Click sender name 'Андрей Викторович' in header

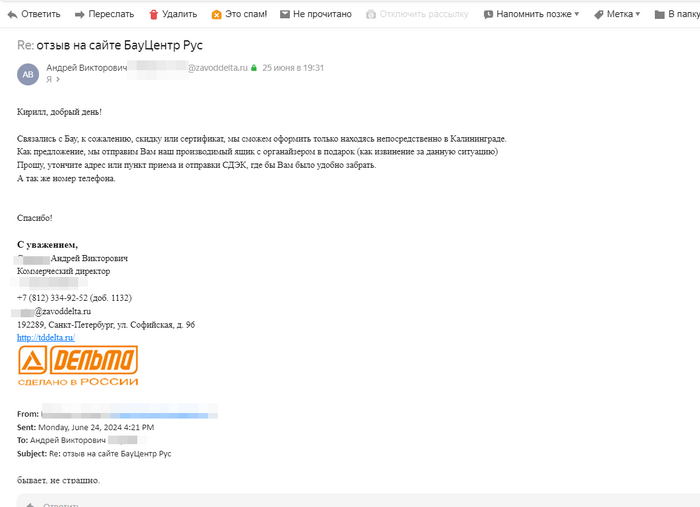tap(87, 68)
